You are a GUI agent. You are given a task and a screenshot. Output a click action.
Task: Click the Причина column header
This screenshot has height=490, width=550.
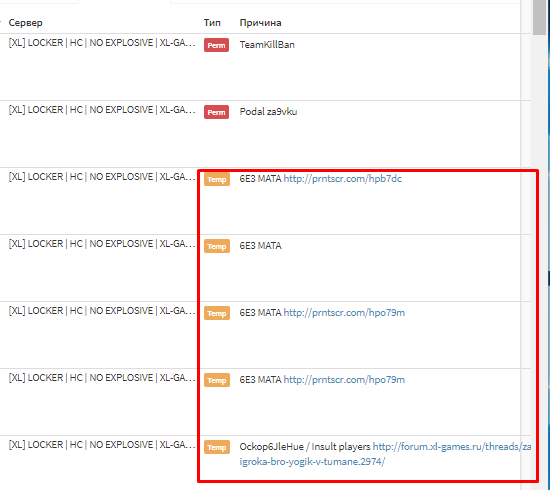260,23
